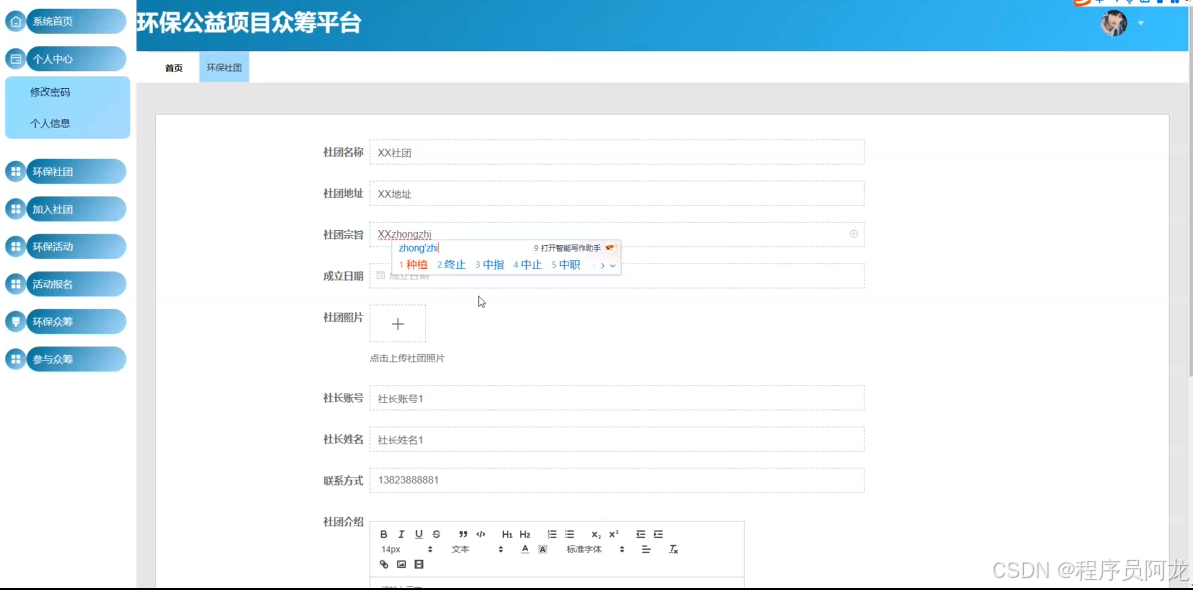This screenshot has width=1193, height=590.
Task: Toggle strikethrough in the editor toolbar
Action: [436, 534]
